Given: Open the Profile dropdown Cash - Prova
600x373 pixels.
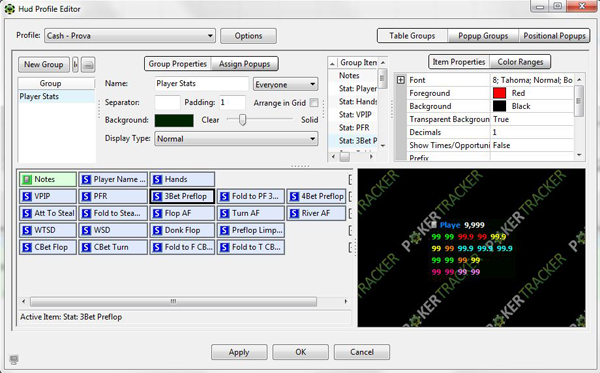Looking at the screenshot, I should tap(130, 36).
